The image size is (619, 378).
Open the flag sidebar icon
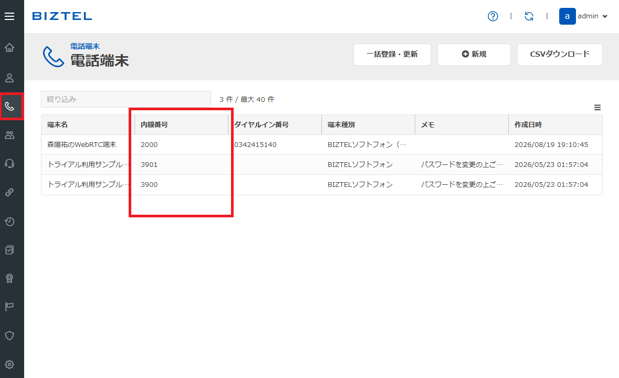point(9,307)
